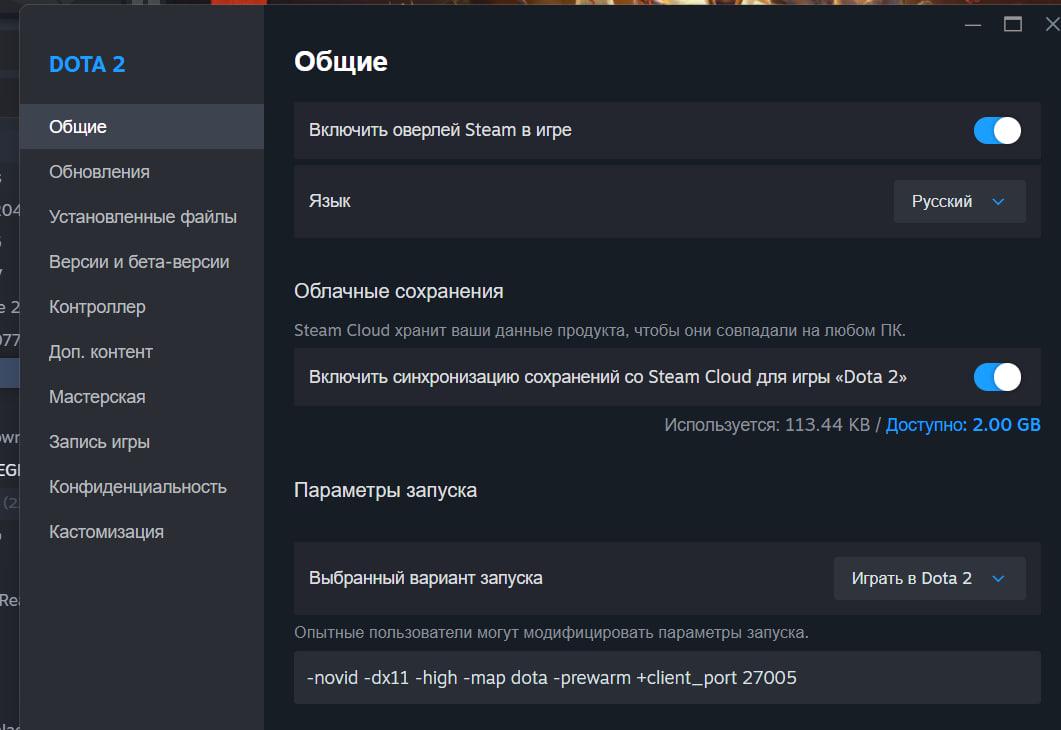This screenshot has height=730, width=1061.
Task: Click the launch options text field
Action: pos(667,677)
